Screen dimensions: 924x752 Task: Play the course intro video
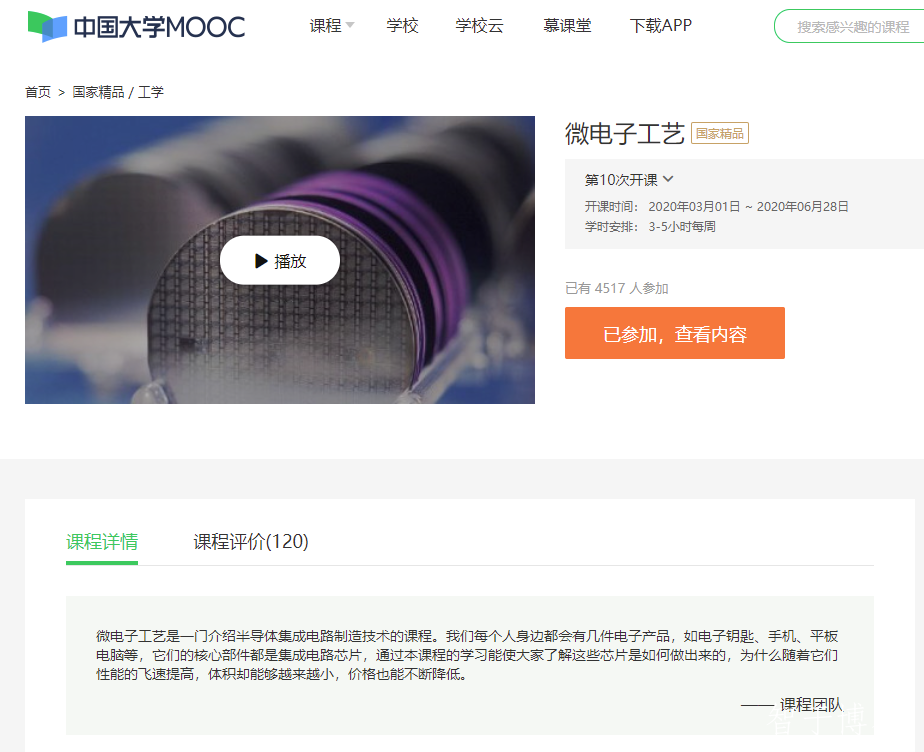pyautogui.click(x=280, y=260)
